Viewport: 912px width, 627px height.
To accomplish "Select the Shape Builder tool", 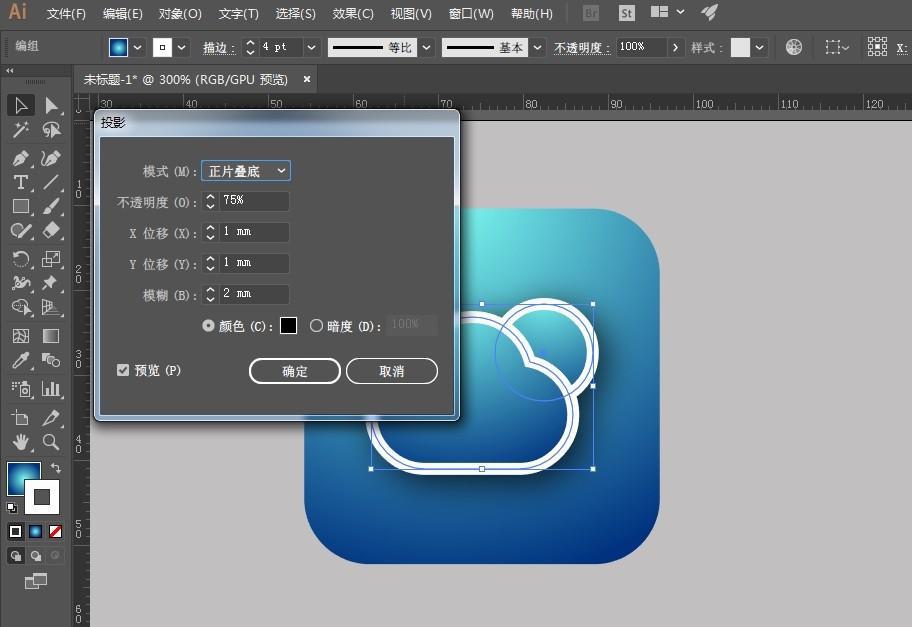I will (x=21, y=307).
